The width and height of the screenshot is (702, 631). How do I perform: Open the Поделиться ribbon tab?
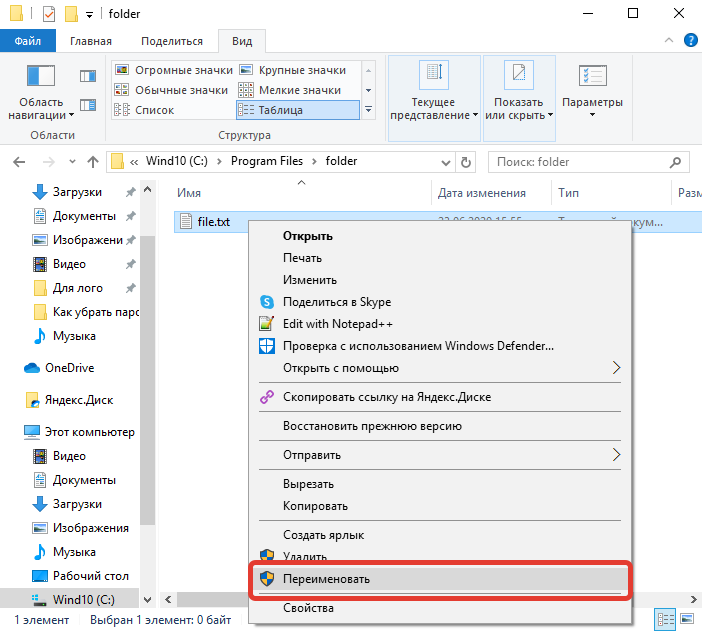[x=172, y=41]
